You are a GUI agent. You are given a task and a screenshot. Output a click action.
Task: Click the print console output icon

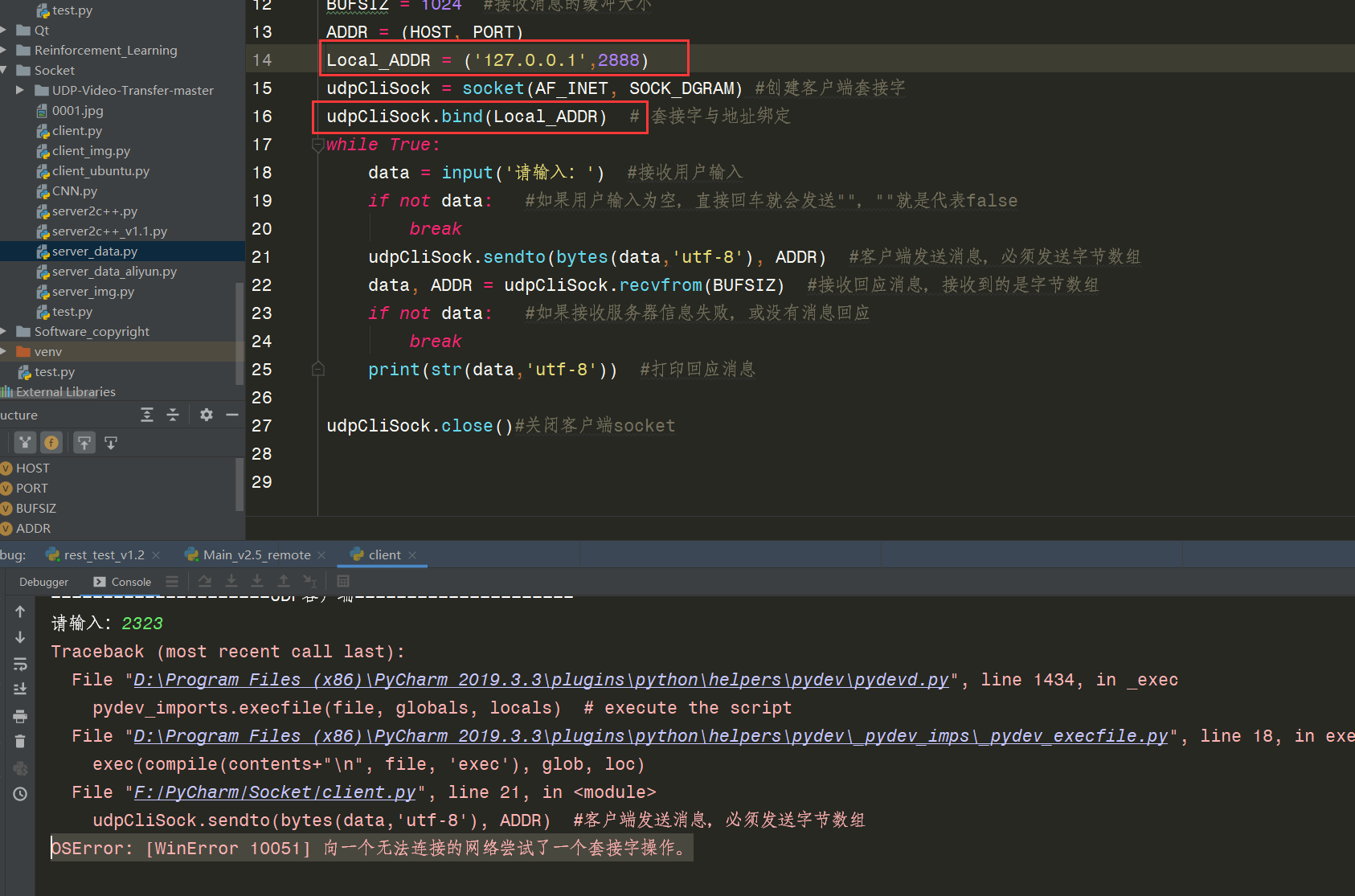pos(20,716)
